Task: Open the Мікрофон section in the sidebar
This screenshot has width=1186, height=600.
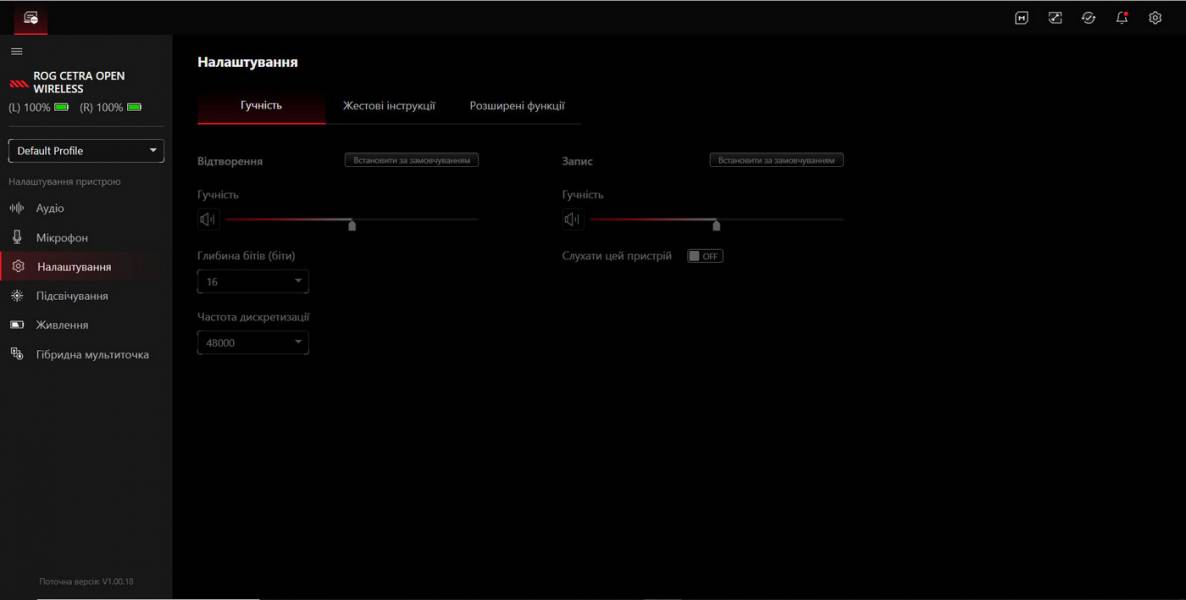Action: click(62, 238)
